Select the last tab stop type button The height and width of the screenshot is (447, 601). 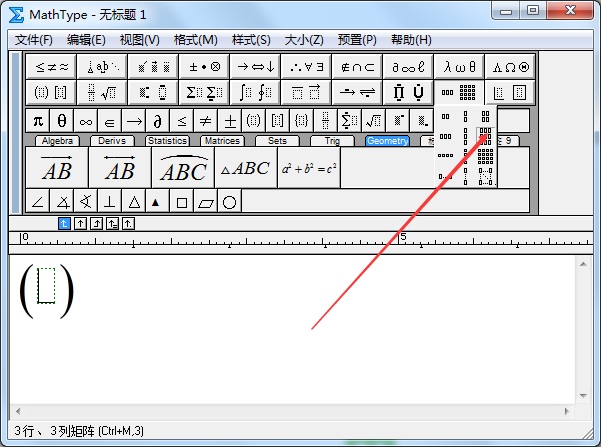pyautogui.click(x=129, y=223)
